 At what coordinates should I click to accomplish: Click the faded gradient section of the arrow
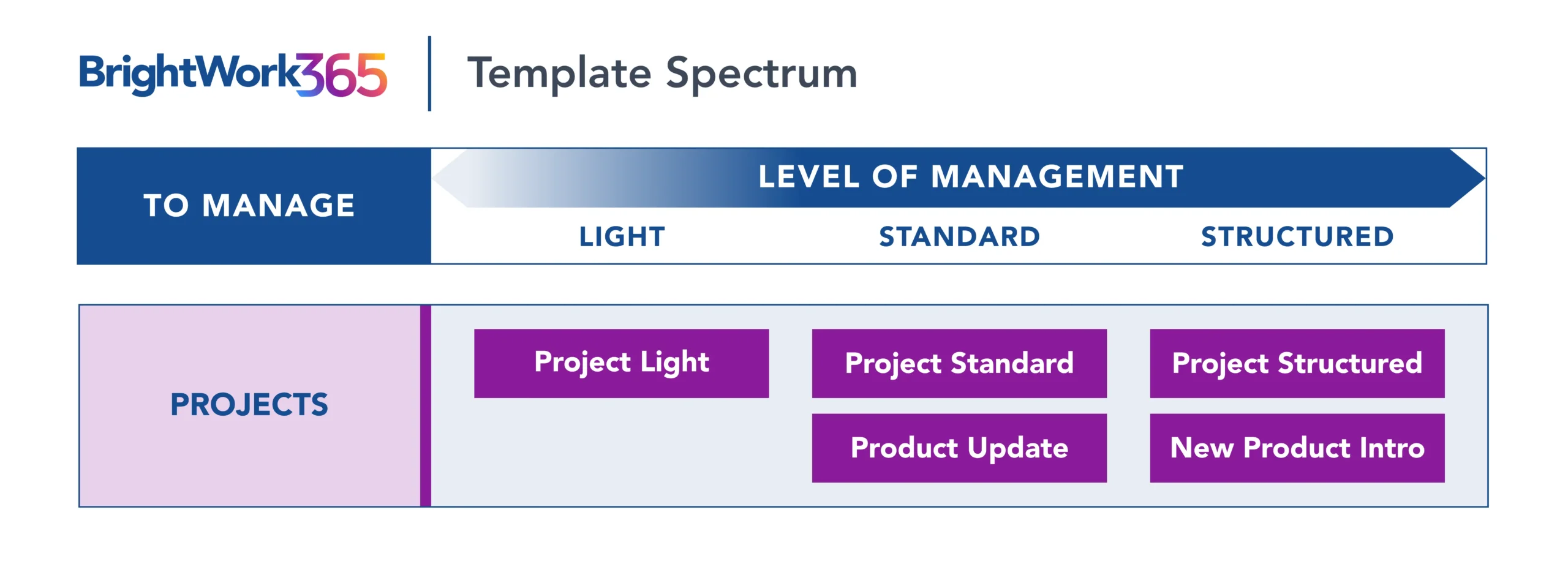click(x=582, y=178)
